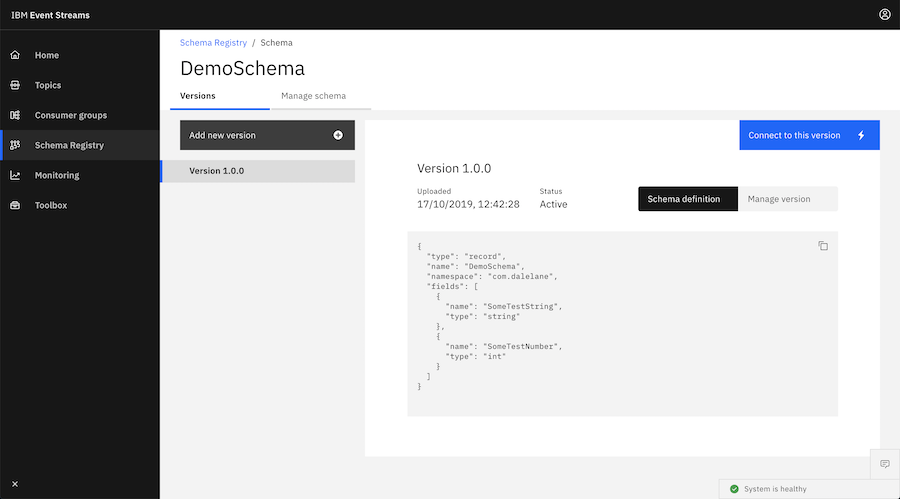Click the Topics icon in sidebar
Image resolution: width=900 pixels, height=499 pixels.
click(x=15, y=85)
